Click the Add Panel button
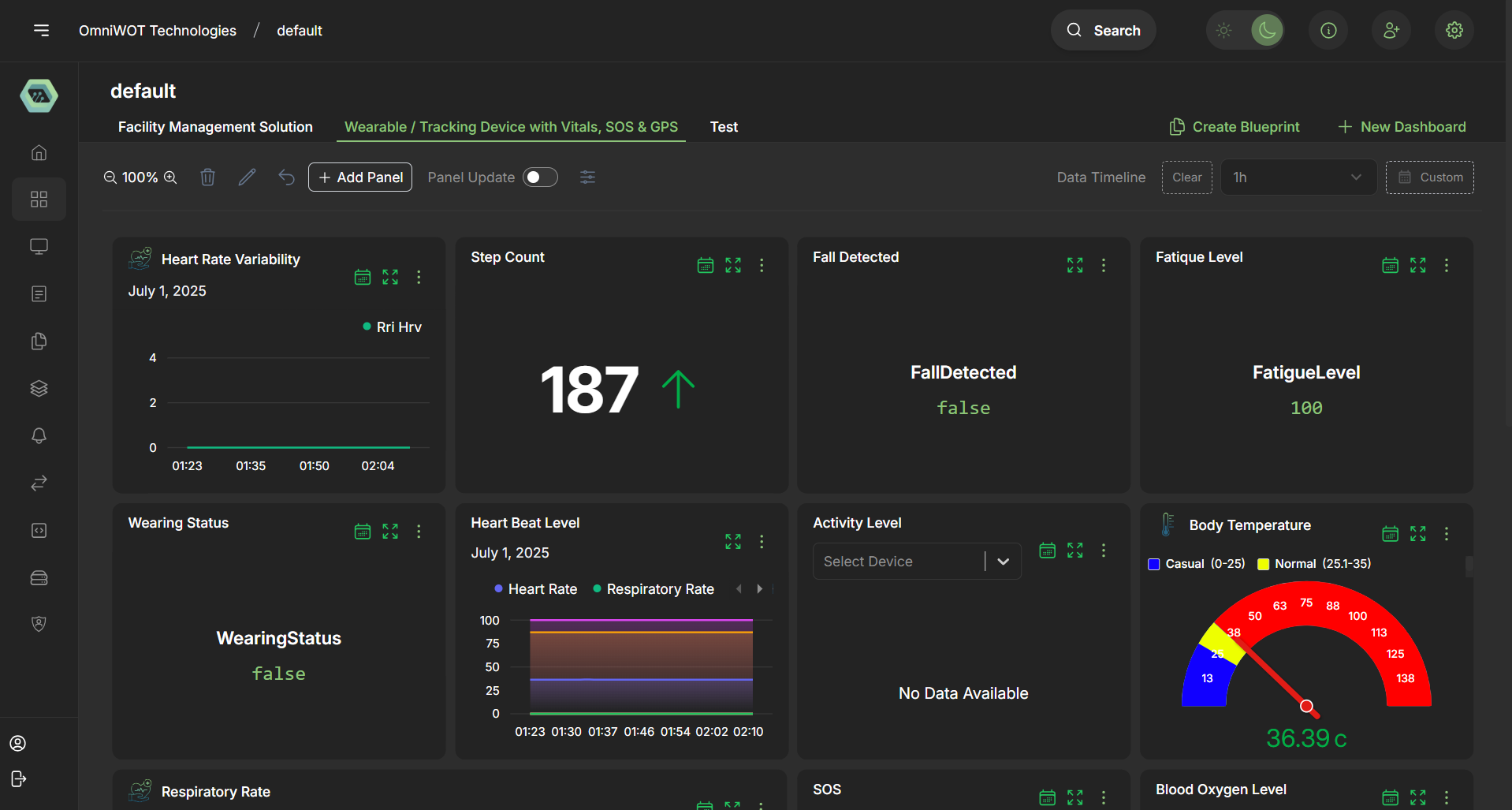This screenshot has height=810, width=1512. [x=359, y=177]
